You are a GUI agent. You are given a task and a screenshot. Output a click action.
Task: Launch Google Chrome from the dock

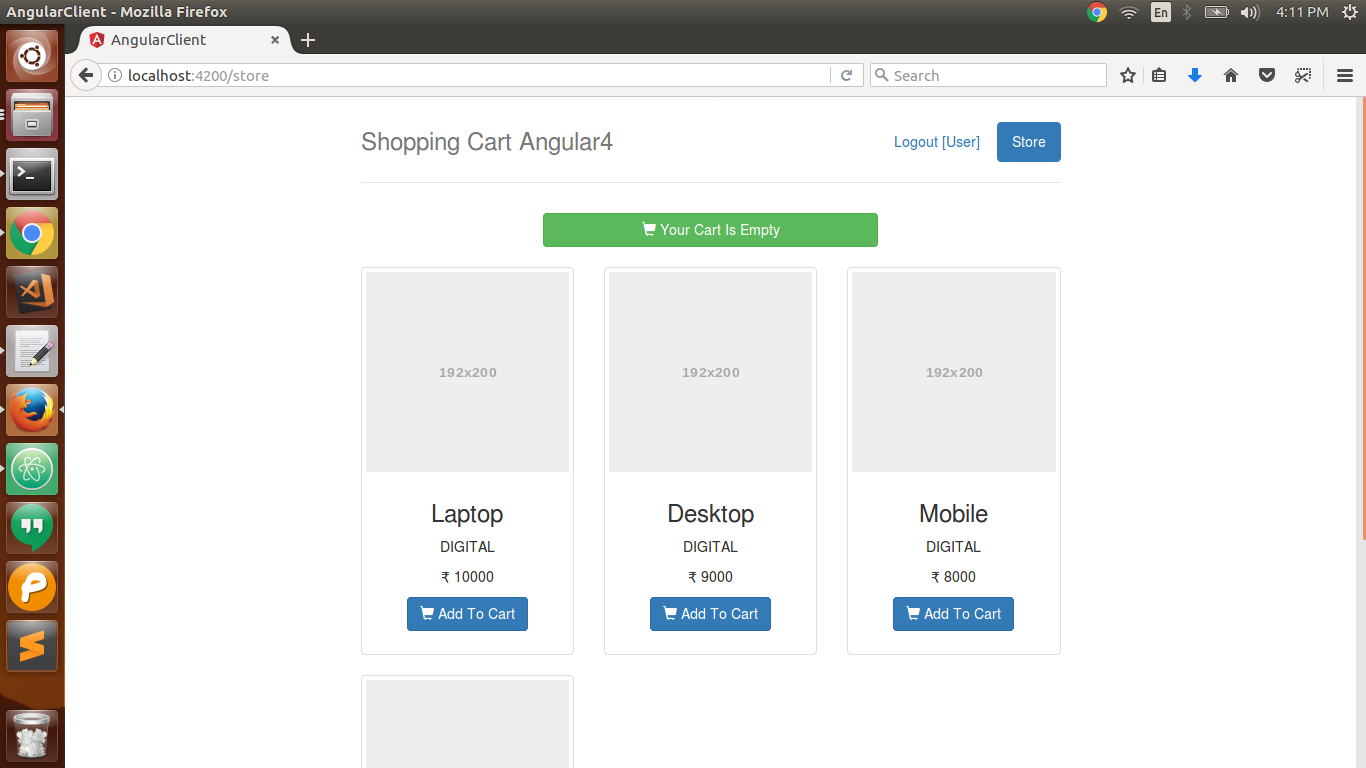(x=32, y=233)
